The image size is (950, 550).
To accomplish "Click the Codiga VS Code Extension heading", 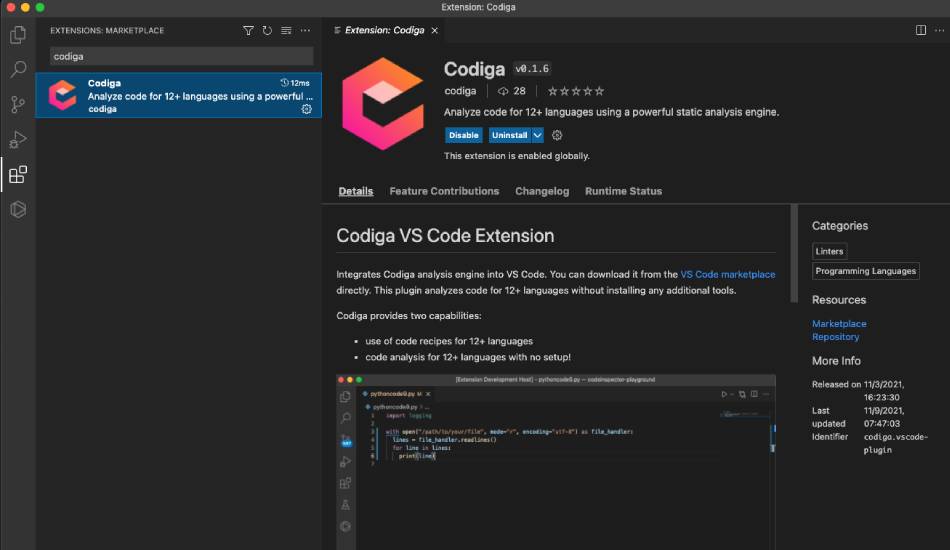I will coord(445,236).
